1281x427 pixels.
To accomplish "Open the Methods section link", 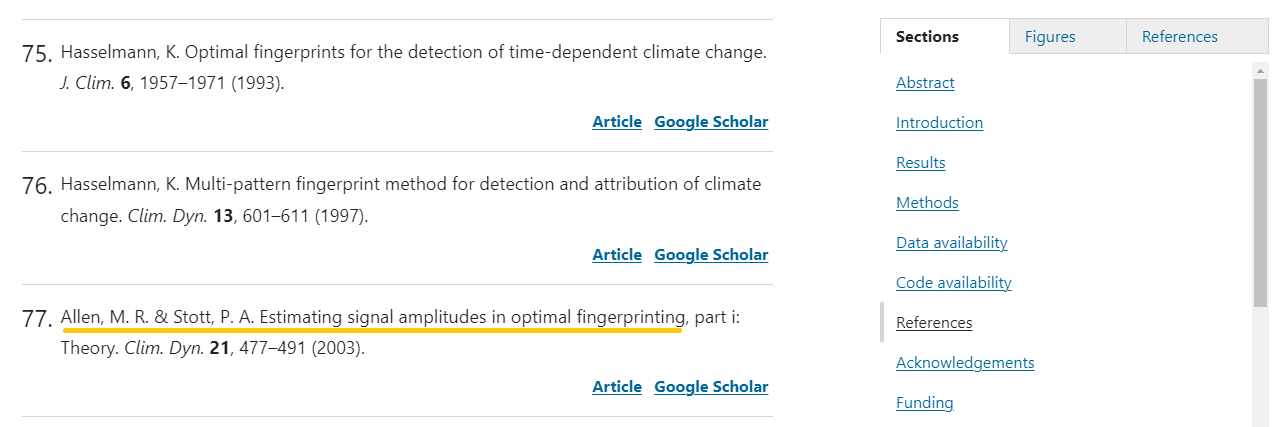I will [927, 203].
